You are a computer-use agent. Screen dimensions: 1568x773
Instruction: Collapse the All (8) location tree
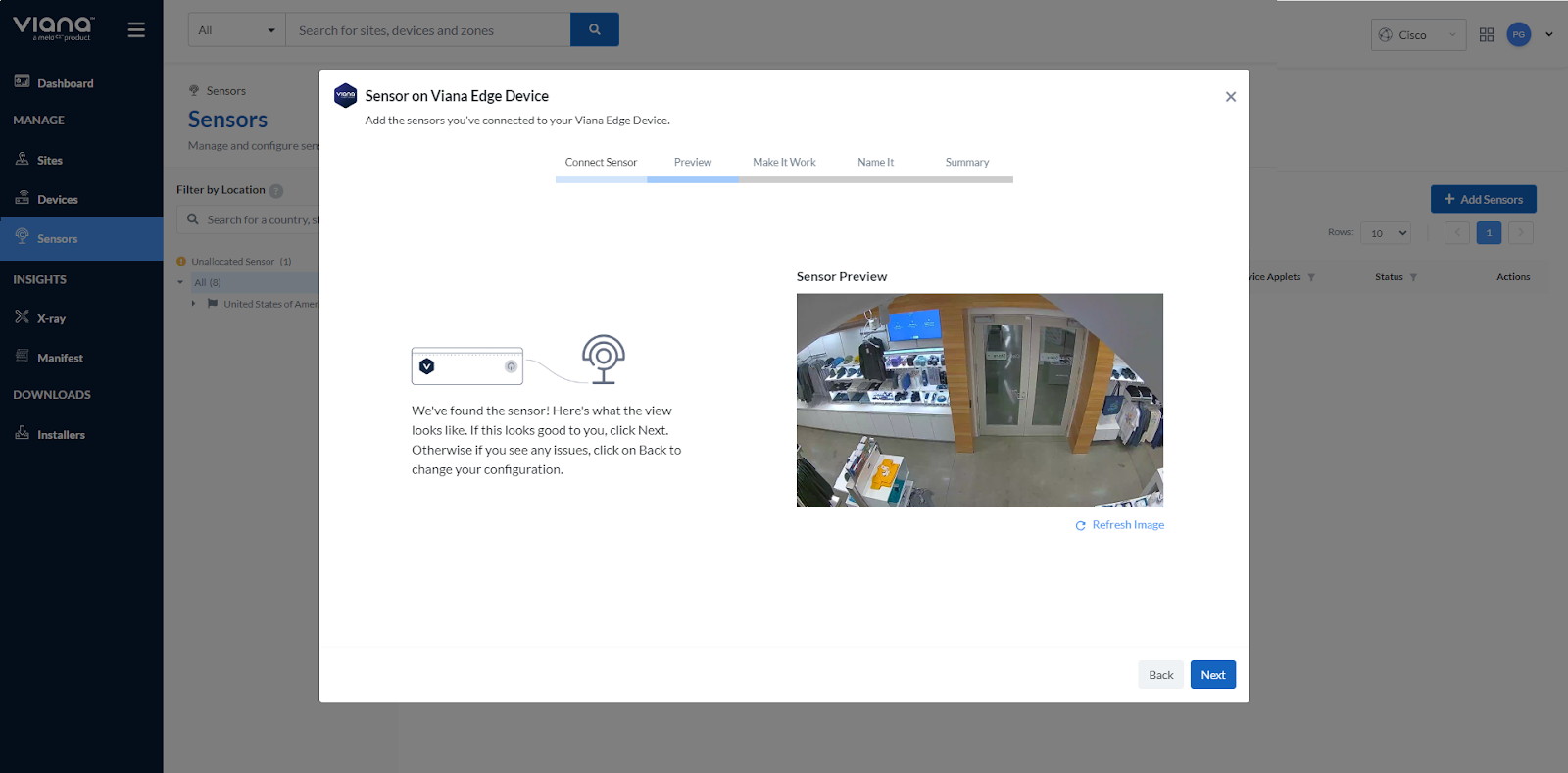pos(180,282)
